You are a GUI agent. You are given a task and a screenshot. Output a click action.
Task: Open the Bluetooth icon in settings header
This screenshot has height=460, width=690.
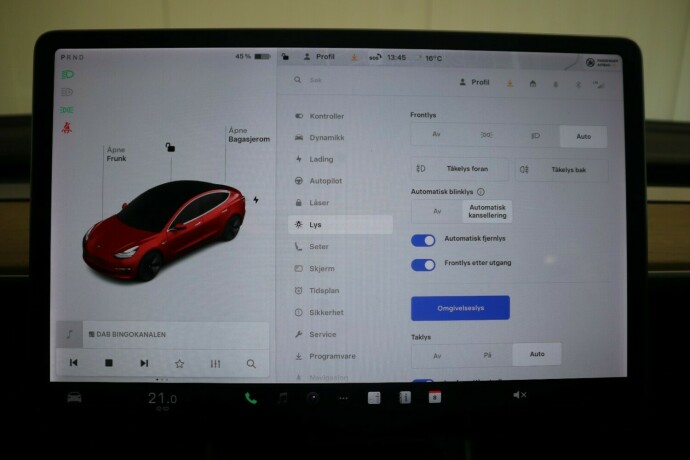pos(579,85)
